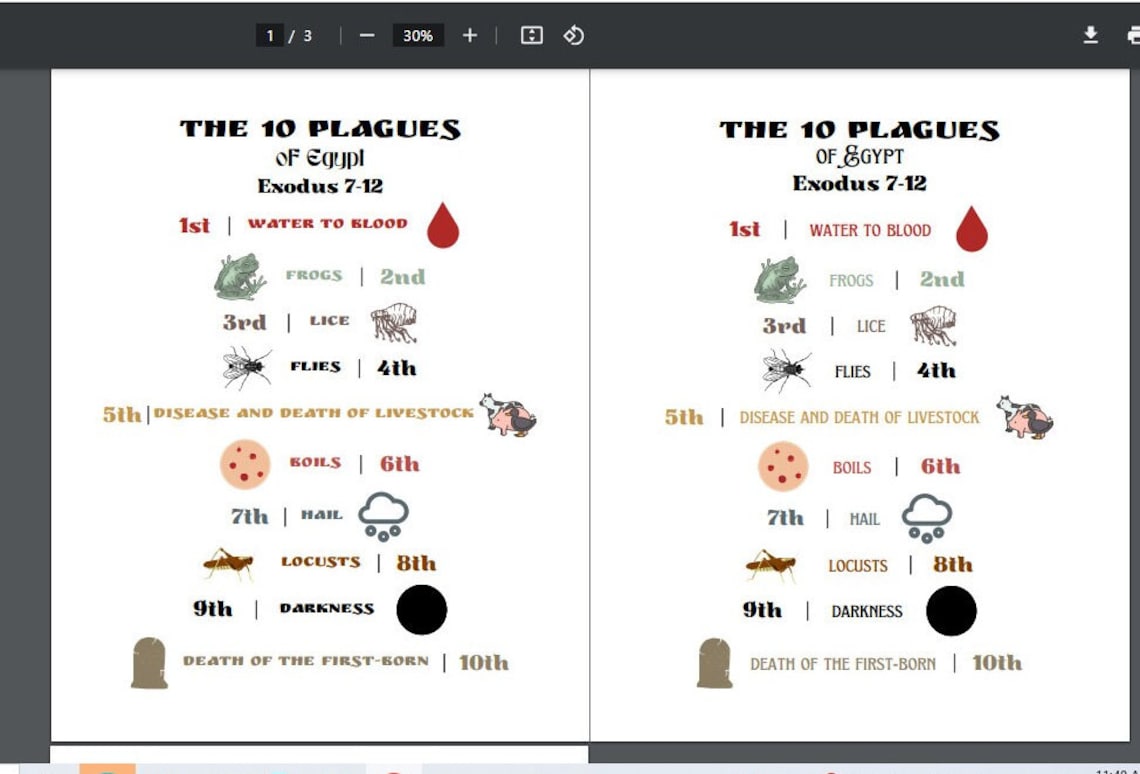Image resolution: width=1140 pixels, height=774 pixels.
Task: Rotate the page counterclockwise
Action: (573, 35)
